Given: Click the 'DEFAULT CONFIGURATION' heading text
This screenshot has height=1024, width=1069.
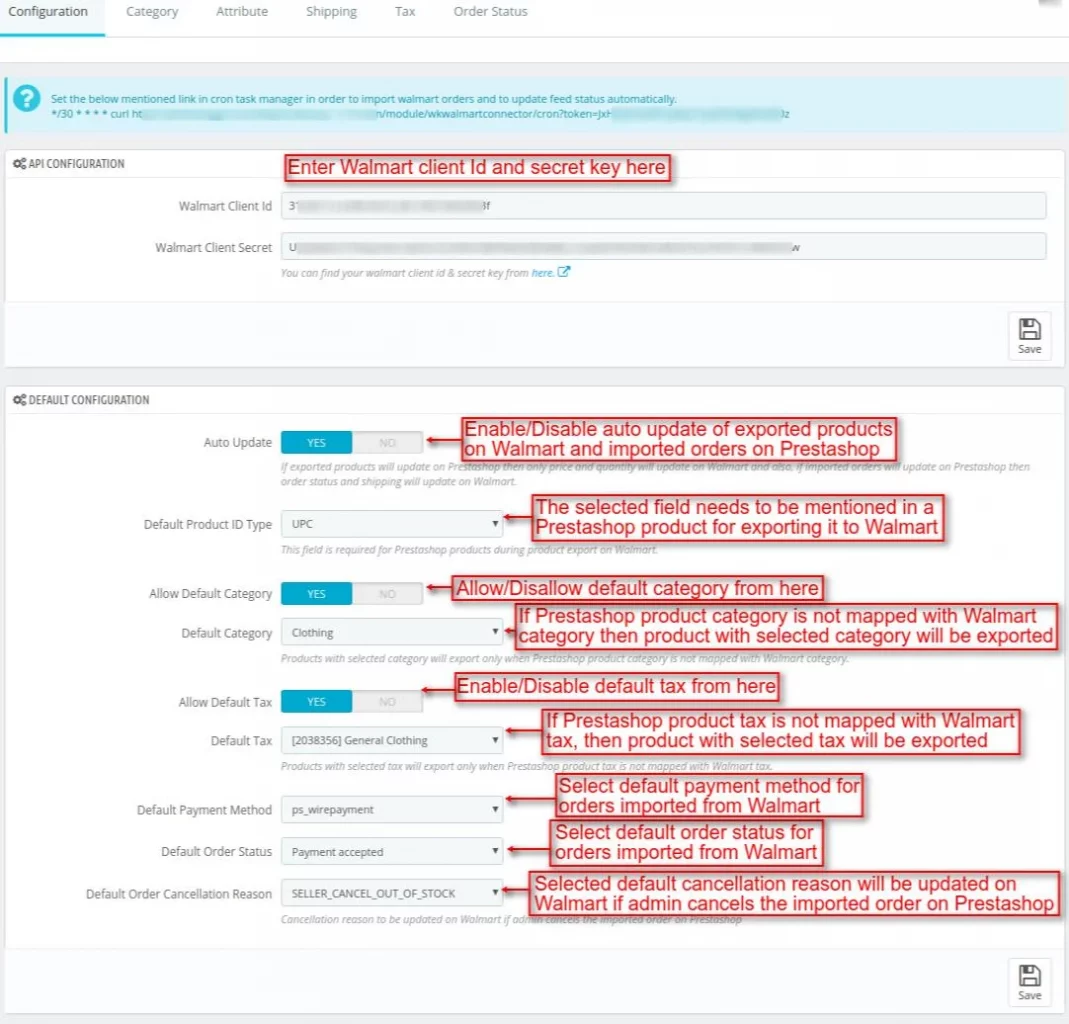Looking at the screenshot, I should [x=89, y=400].
